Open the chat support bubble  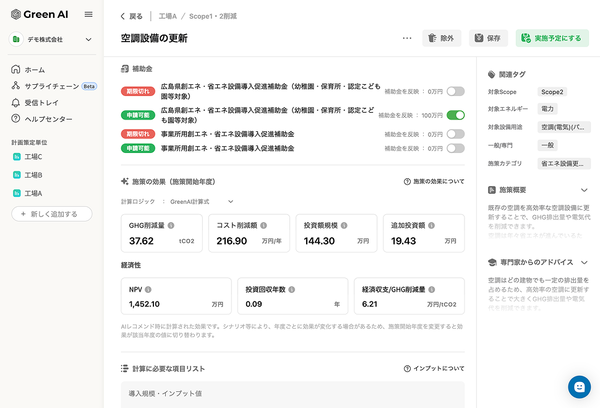[x=579, y=387]
